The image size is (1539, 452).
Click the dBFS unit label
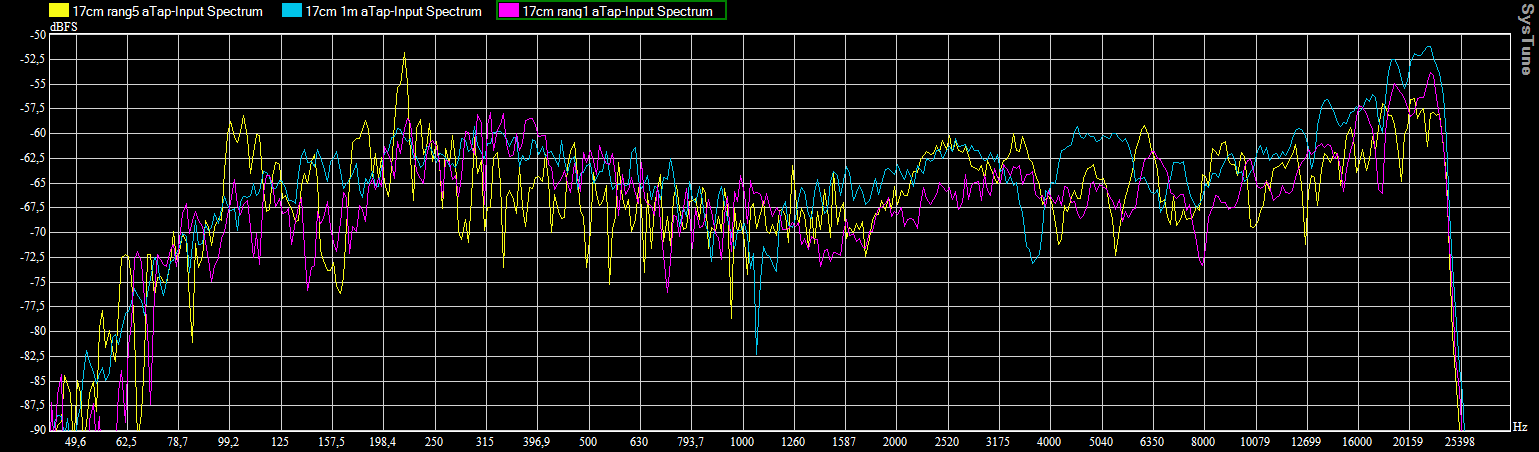[x=64, y=27]
